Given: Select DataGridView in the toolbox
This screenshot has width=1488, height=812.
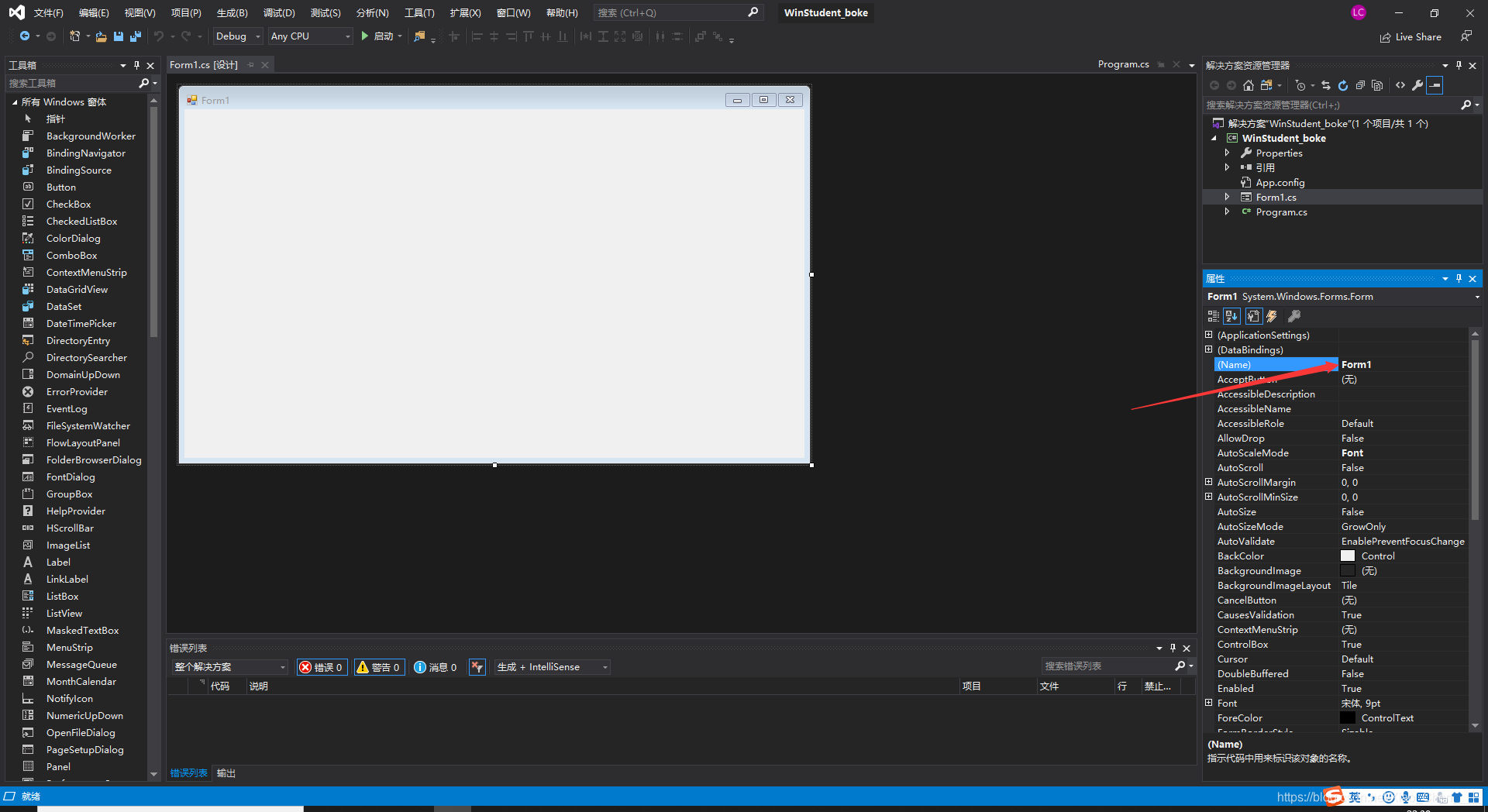Looking at the screenshot, I should [x=77, y=290].
